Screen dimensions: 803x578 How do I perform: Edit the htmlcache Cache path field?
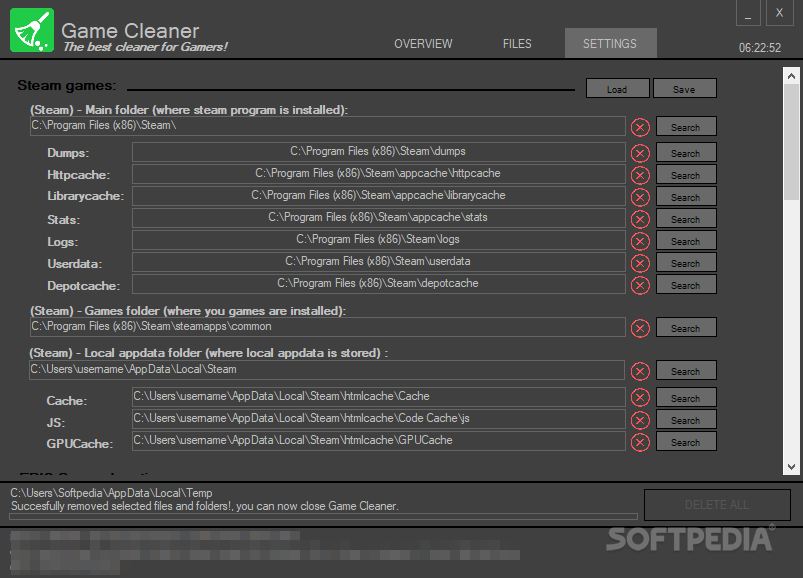pyautogui.click(x=378, y=397)
